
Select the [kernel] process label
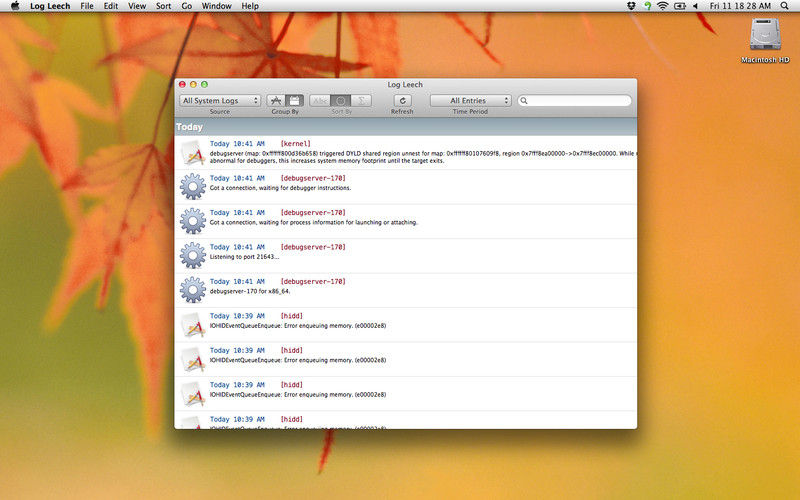click(295, 143)
